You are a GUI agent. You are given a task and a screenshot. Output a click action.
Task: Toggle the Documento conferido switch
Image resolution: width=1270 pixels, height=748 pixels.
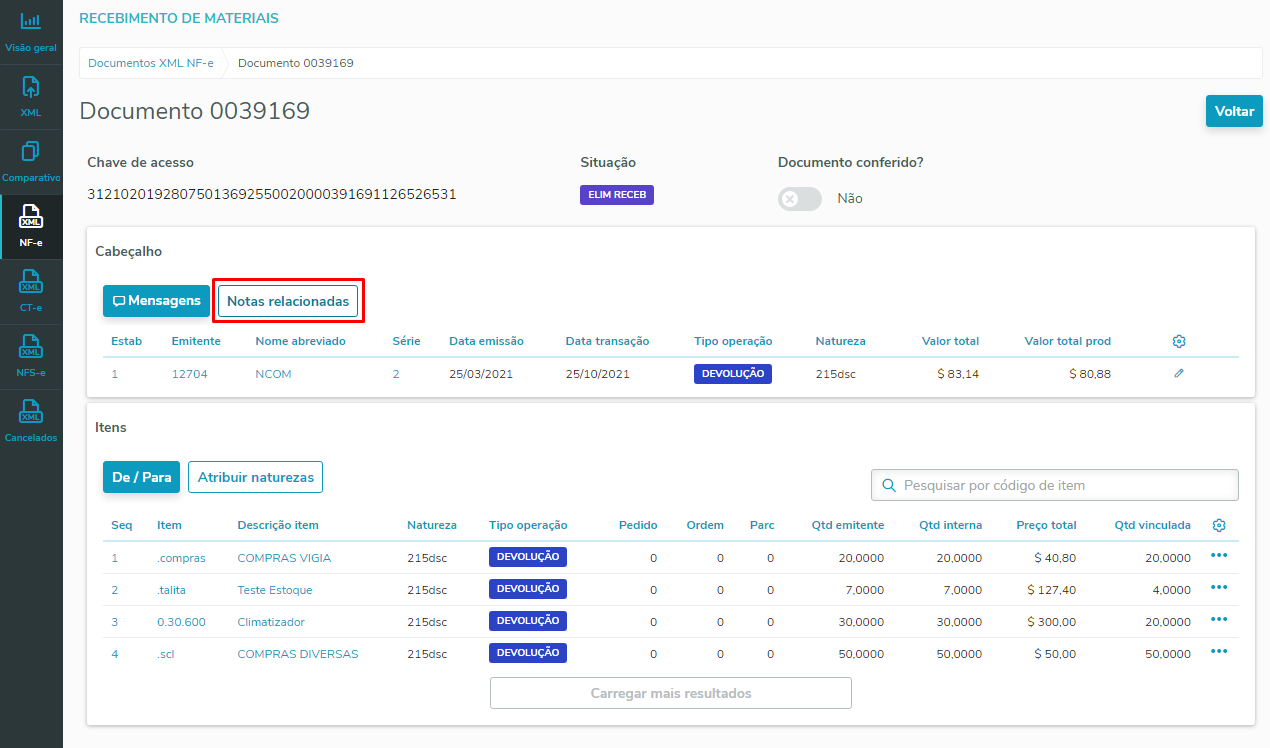800,199
